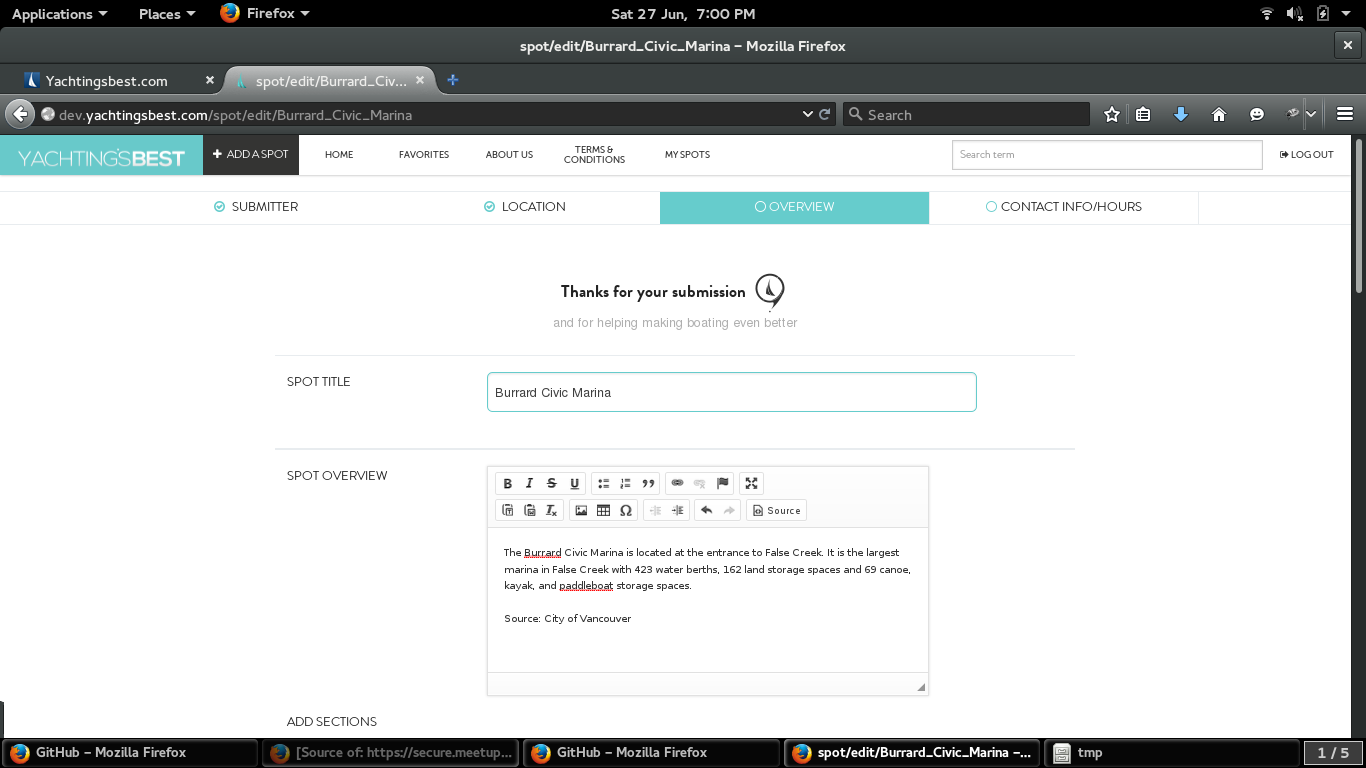
Task: Open the Places menu in top panel
Action: pos(166,14)
